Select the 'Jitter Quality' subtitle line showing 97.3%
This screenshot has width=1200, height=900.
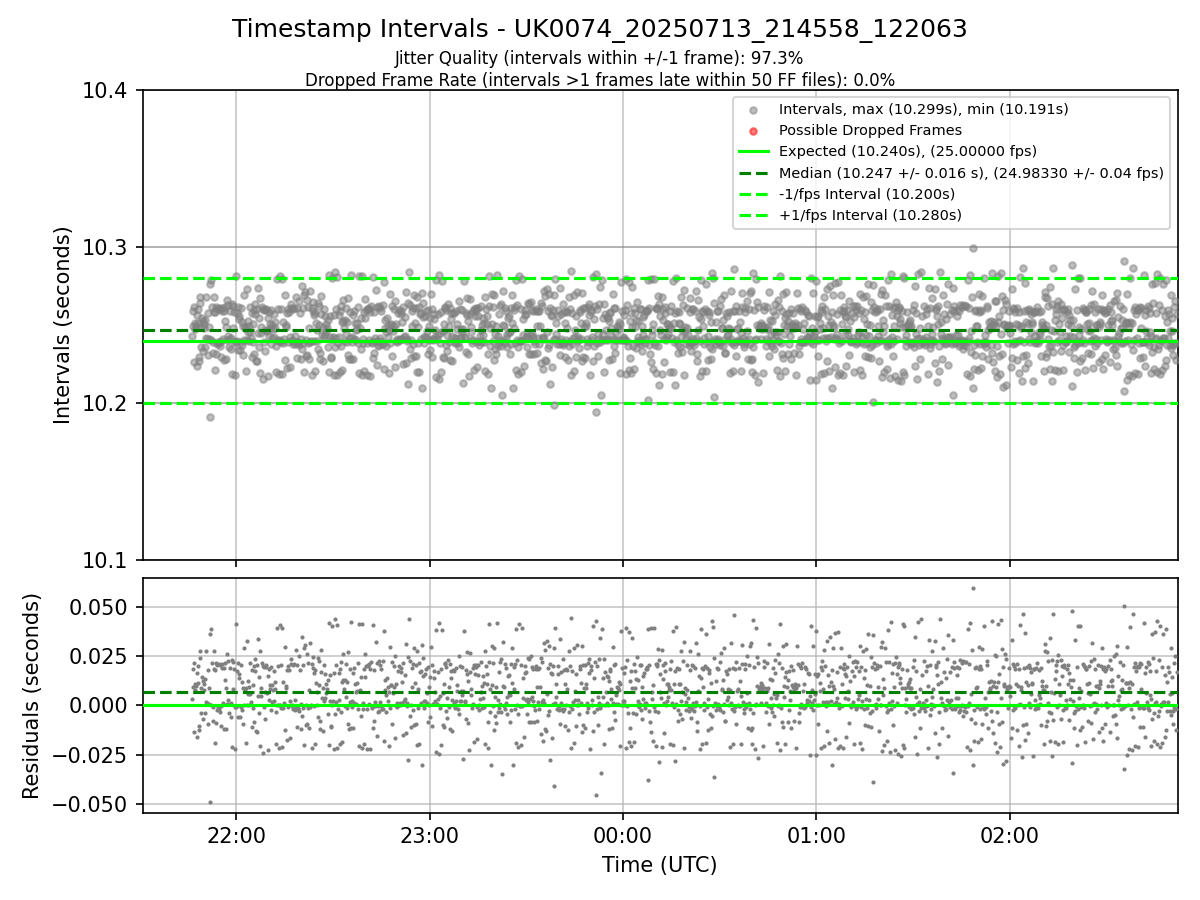(599, 59)
